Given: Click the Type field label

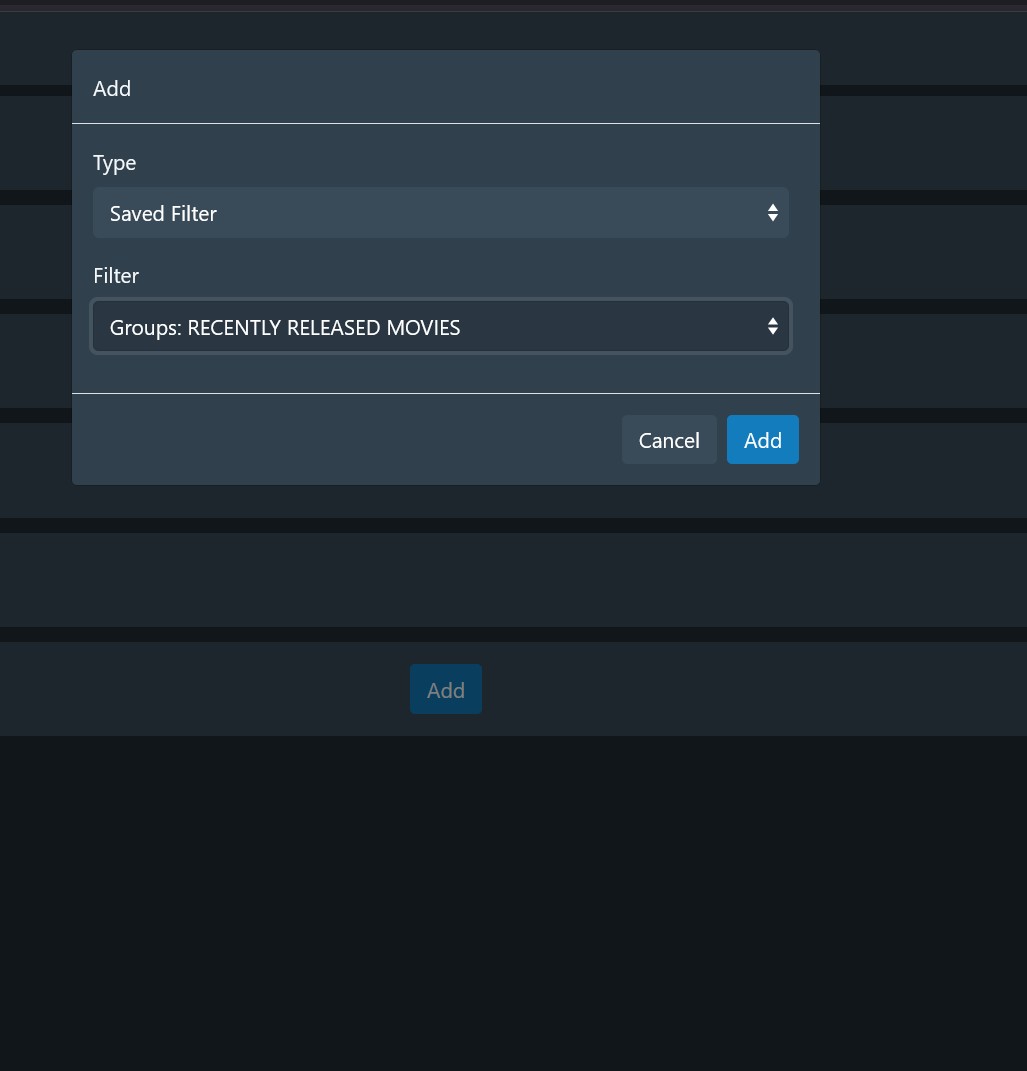Looking at the screenshot, I should pos(115,163).
